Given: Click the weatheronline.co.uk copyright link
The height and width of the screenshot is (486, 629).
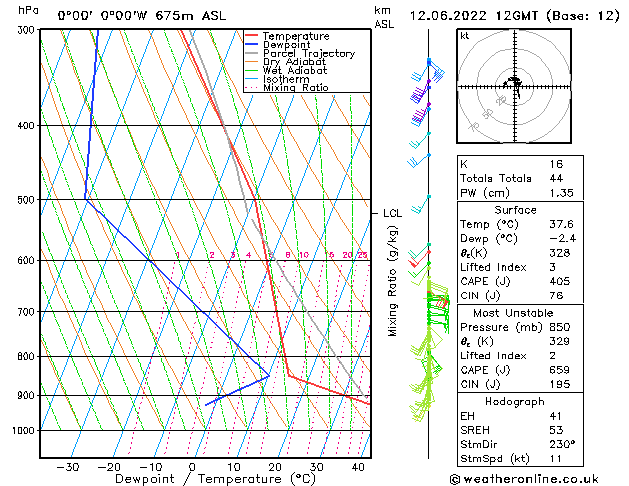Looking at the screenshot, I should tap(524, 479).
